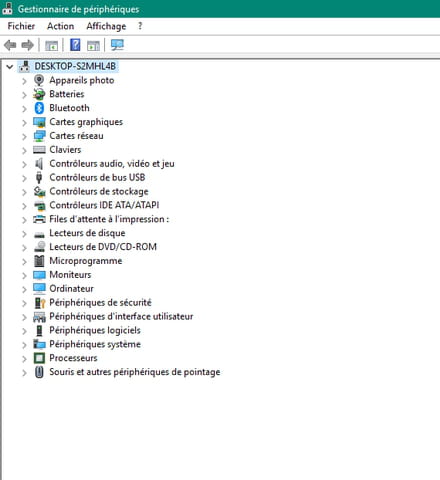Click the scan for hardware changes monitor icon
The image size is (440, 480).
click(117, 45)
